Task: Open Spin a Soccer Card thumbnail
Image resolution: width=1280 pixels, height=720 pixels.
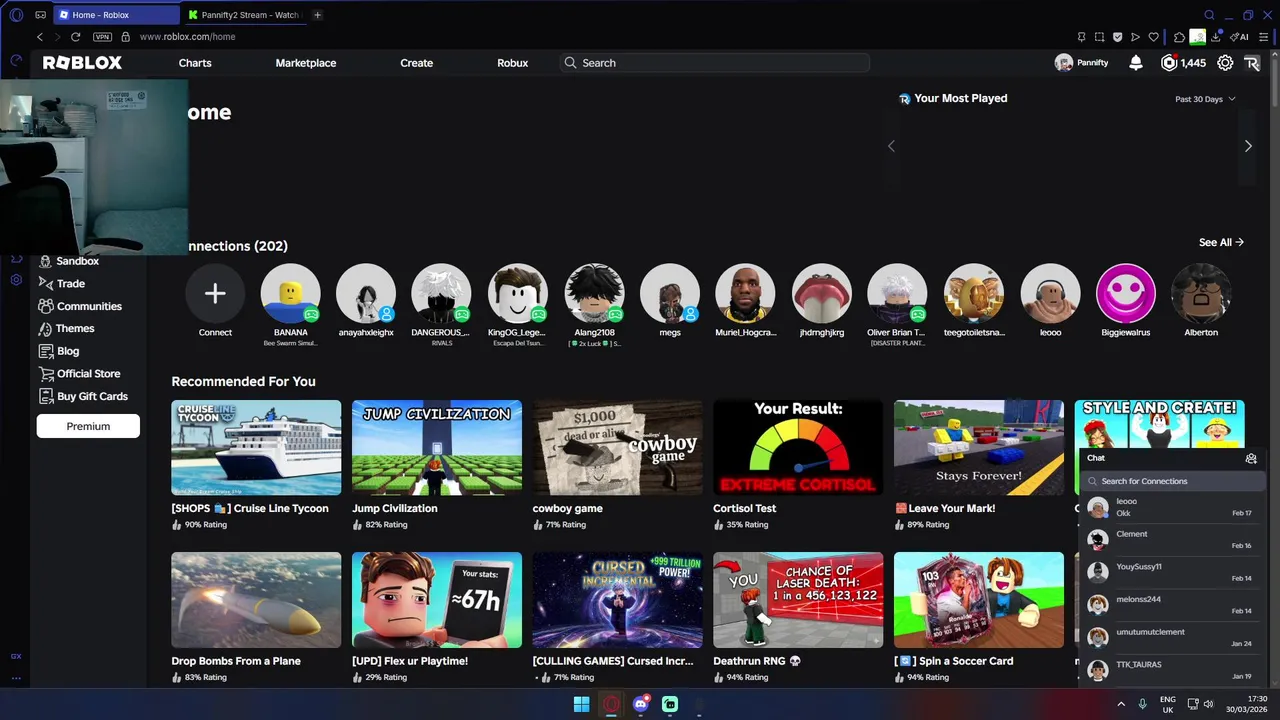Action: (979, 600)
